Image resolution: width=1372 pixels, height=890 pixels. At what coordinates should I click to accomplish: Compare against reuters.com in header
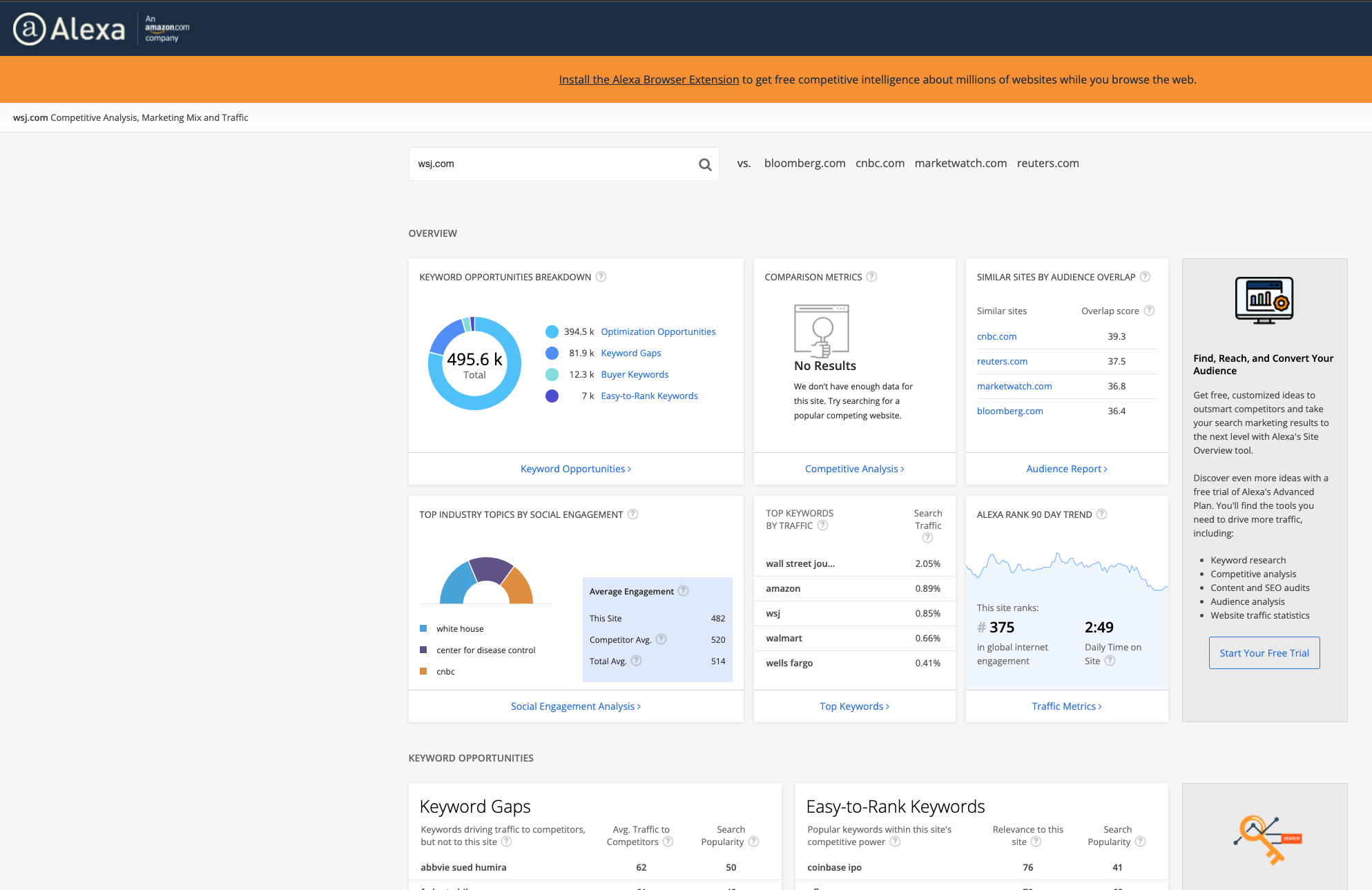pyautogui.click(x=1047, y=164)
